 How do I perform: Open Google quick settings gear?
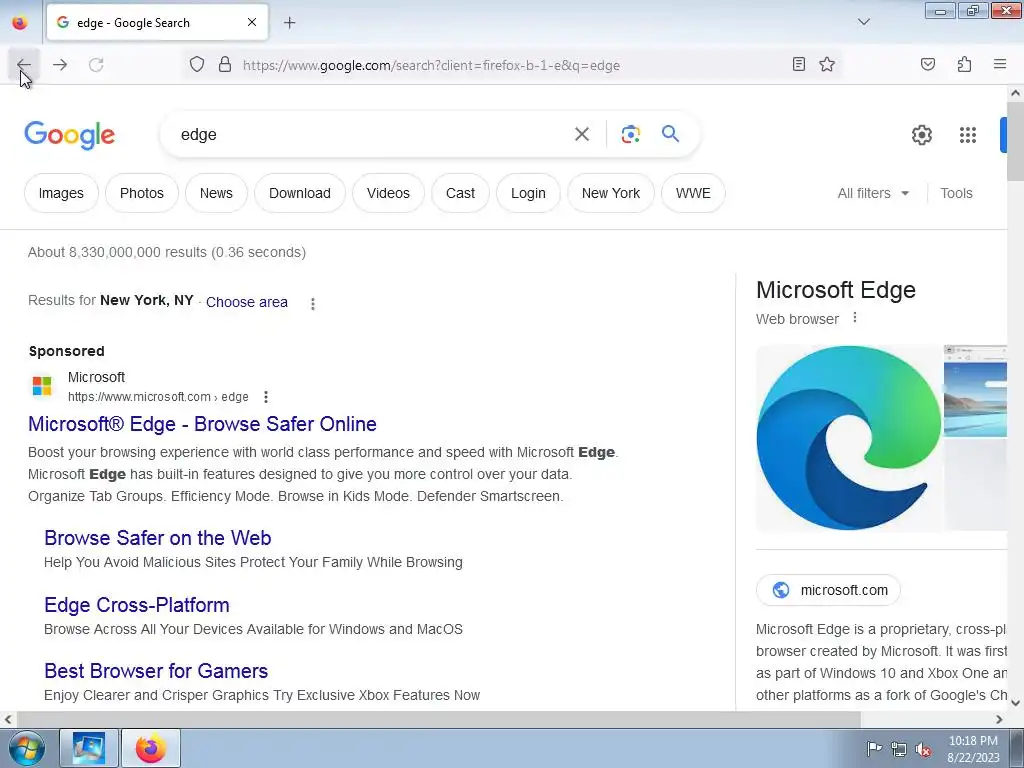[921, 135]
